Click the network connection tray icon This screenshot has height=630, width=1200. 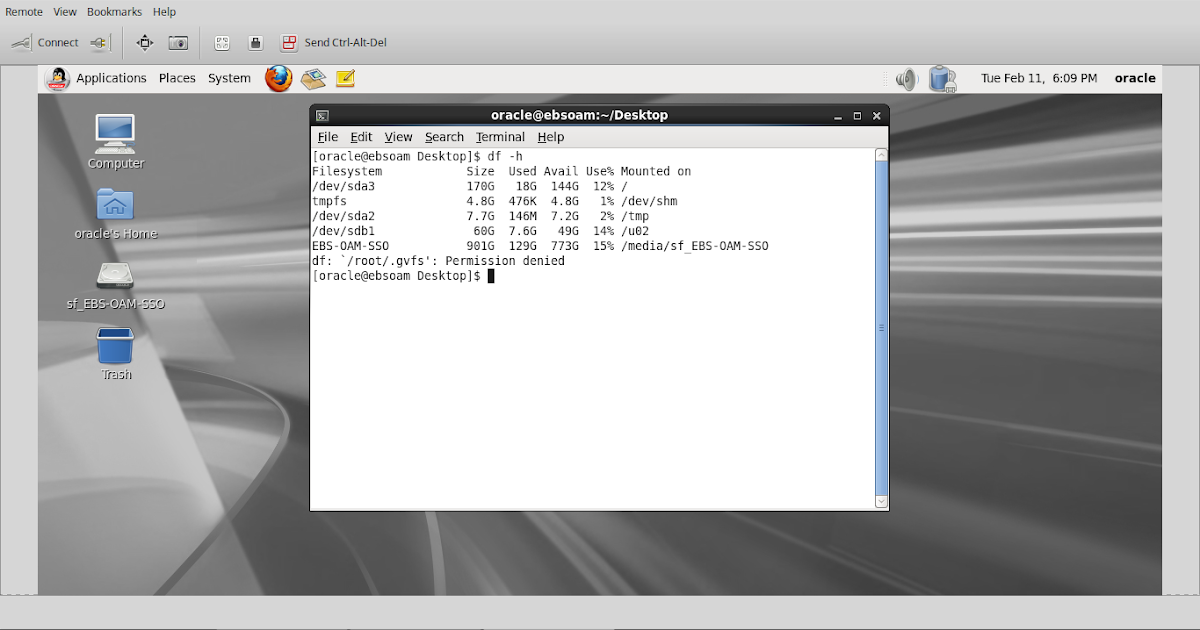[942, 79]
